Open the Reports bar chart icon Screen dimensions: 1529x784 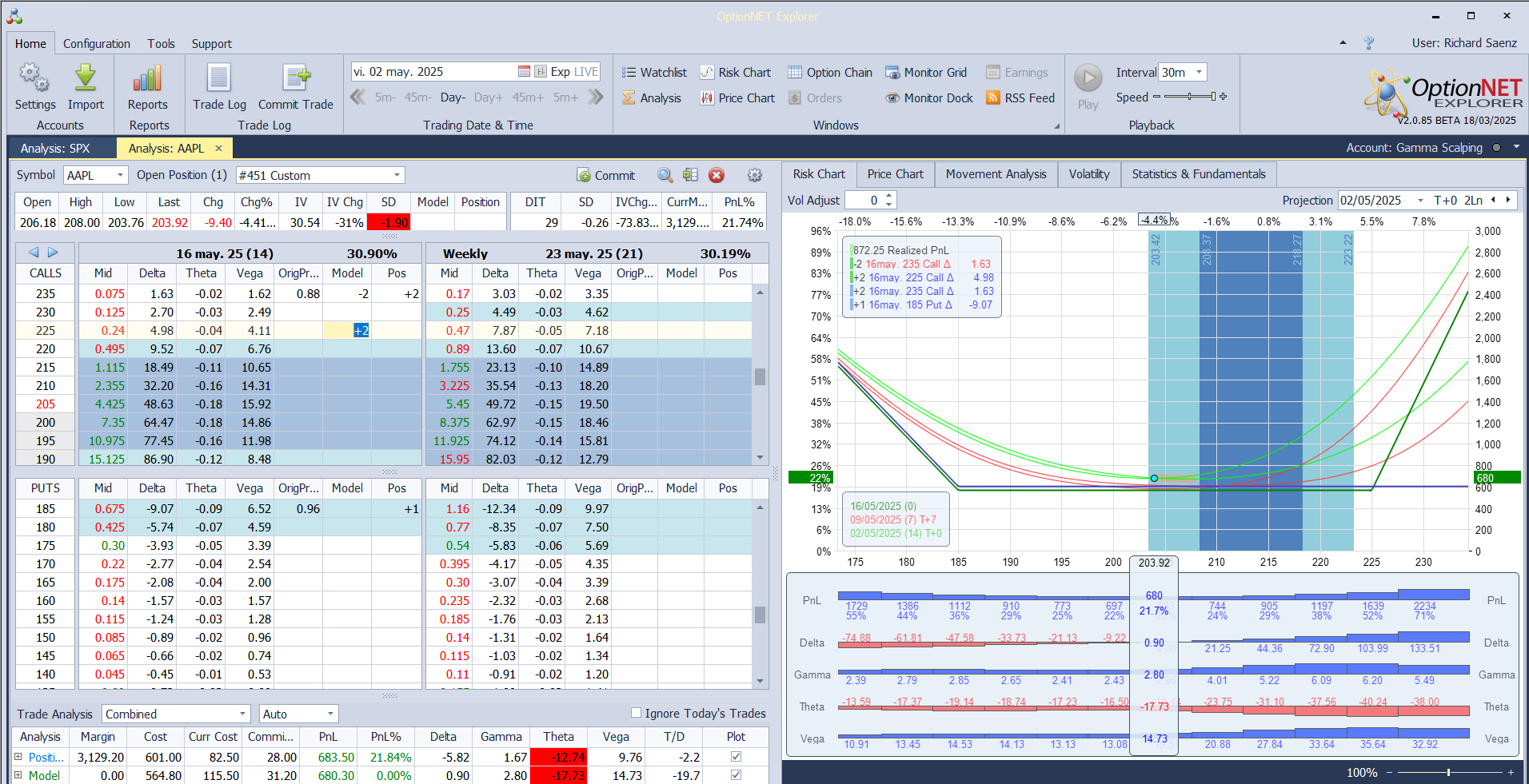(x=148, y=78)
